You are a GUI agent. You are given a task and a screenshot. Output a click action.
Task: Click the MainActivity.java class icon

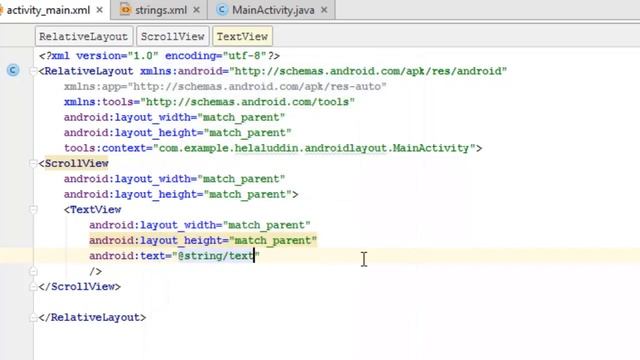[x=222, y=10]
